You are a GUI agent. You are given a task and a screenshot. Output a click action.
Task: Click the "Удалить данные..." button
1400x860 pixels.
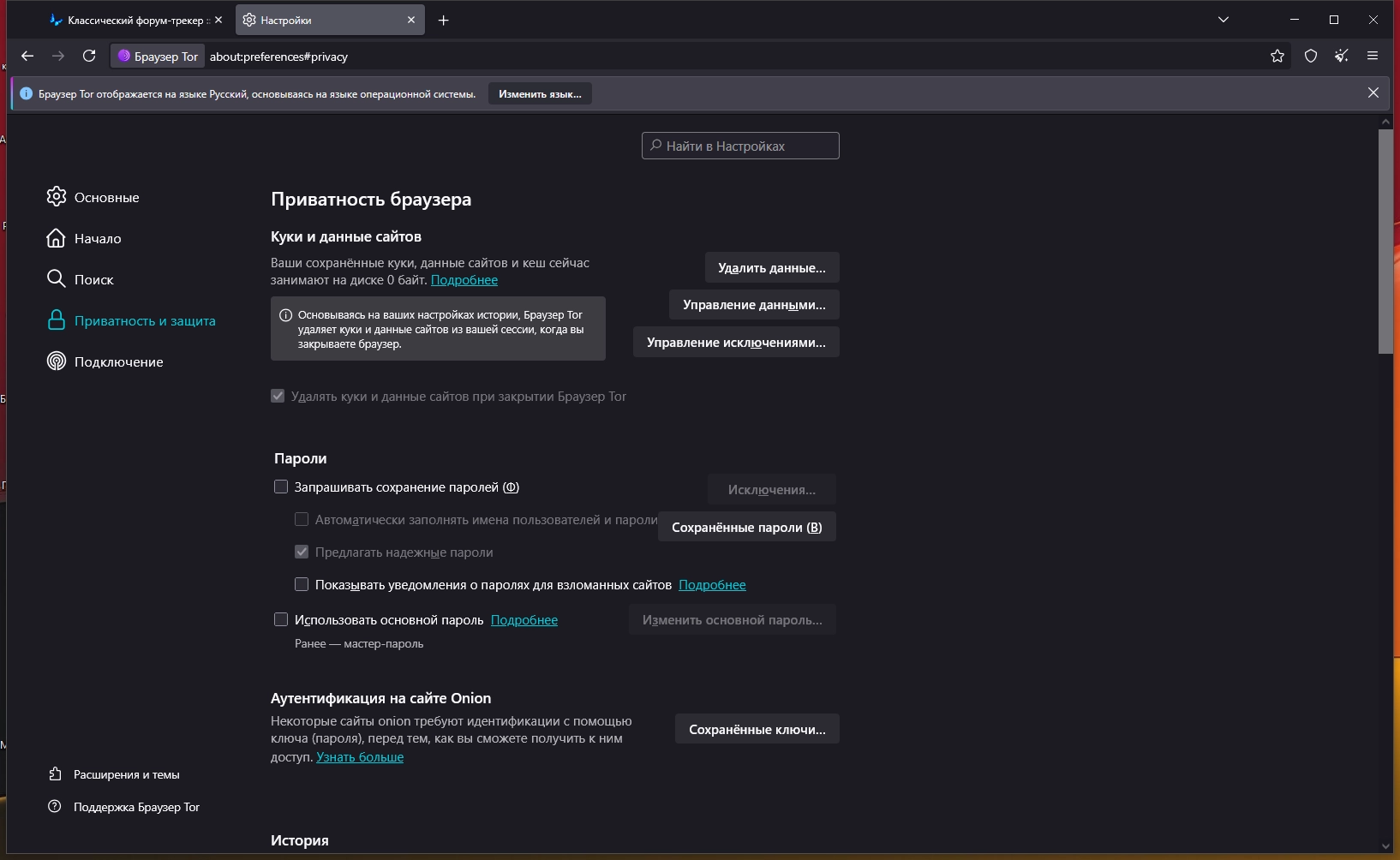(x=771, y=268)
